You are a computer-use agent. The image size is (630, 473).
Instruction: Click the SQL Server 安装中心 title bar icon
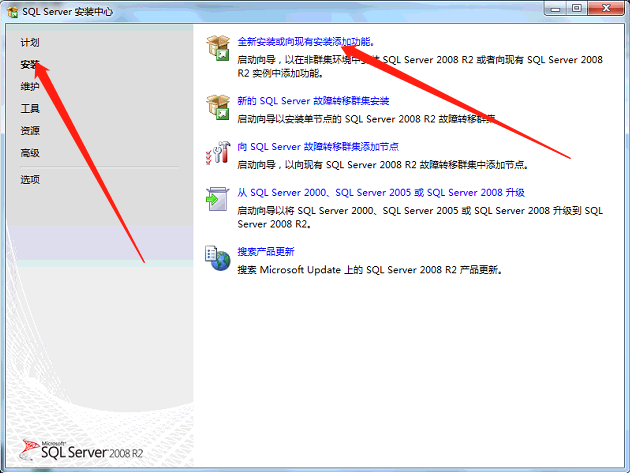tap(13, 9)
